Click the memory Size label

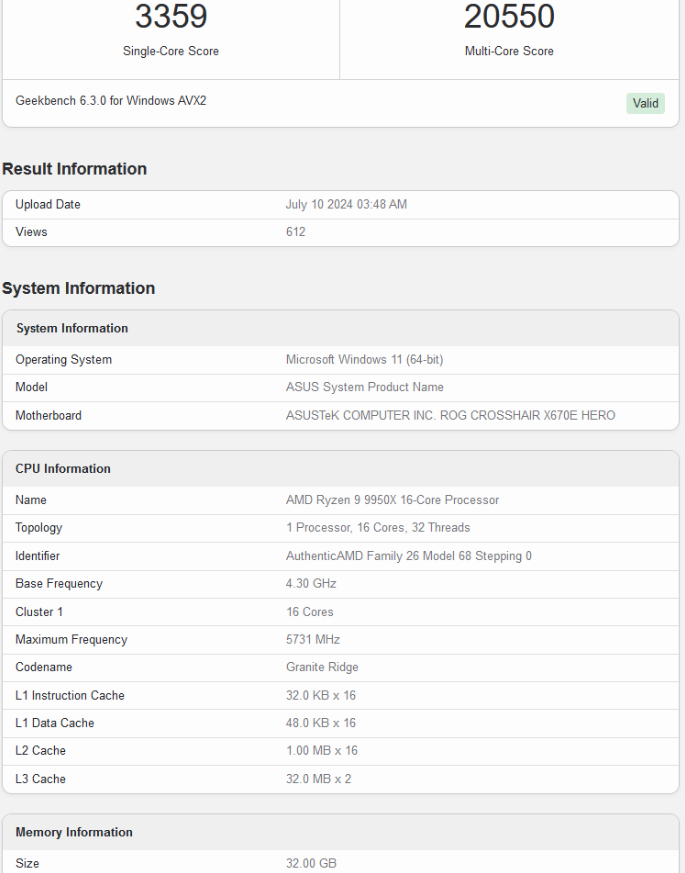[27, 864]
